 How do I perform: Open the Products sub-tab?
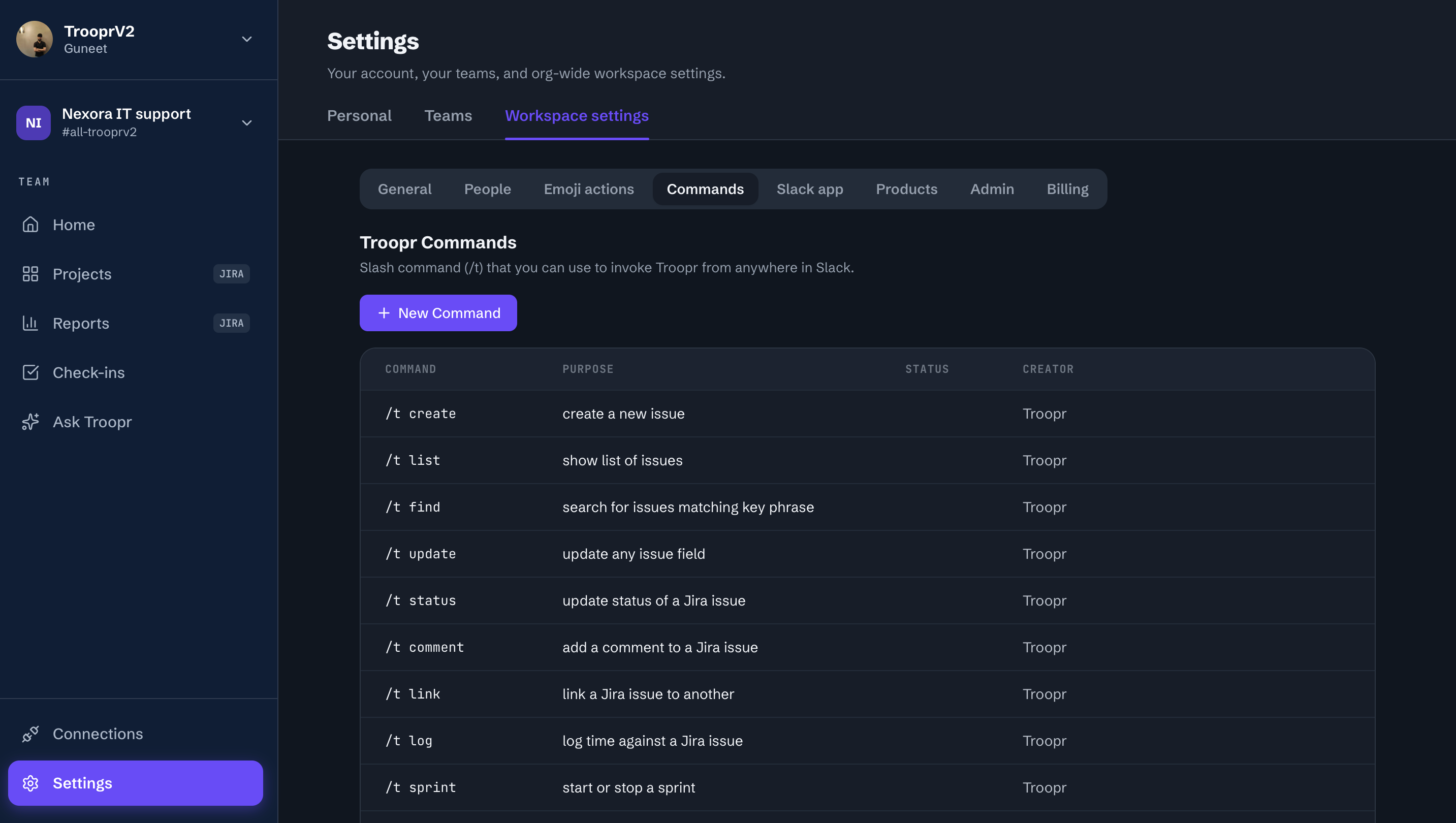pyautogui.click(x=906, y=189)
